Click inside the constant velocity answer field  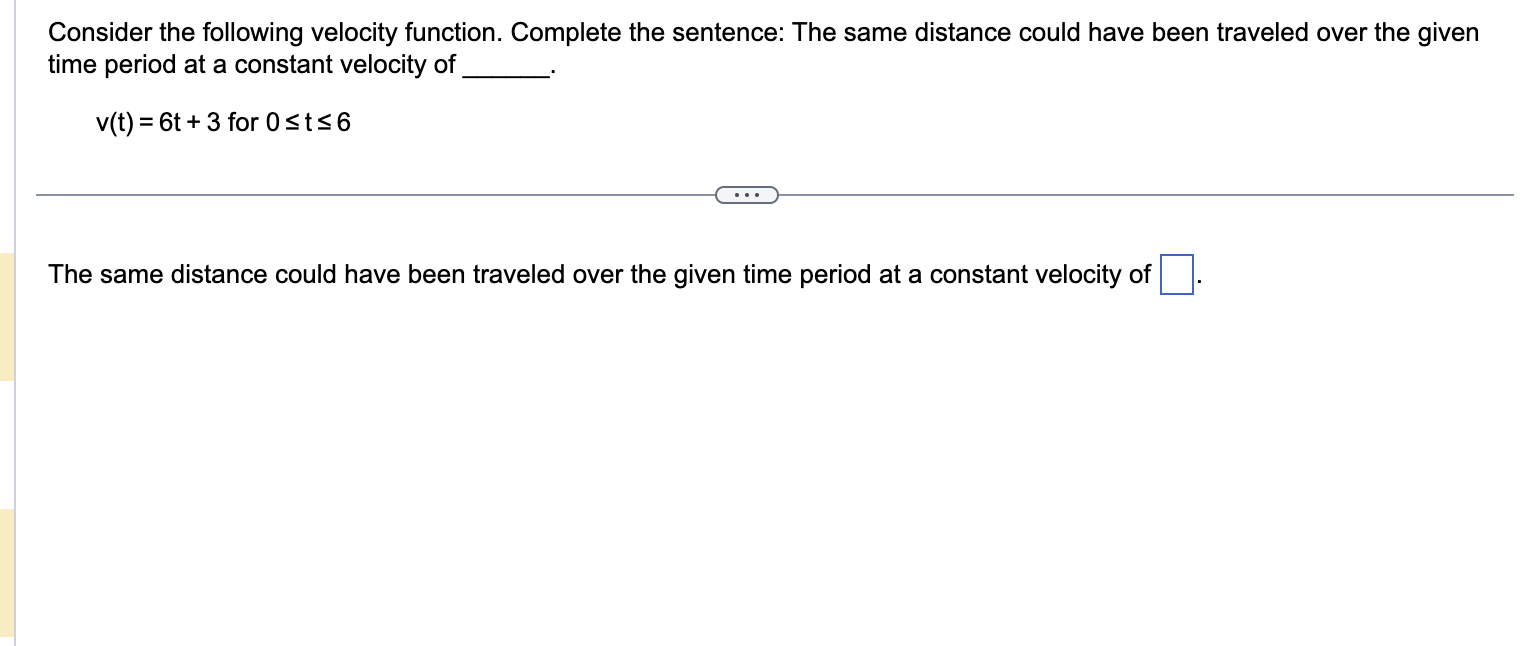click(x=1176, y=272)
